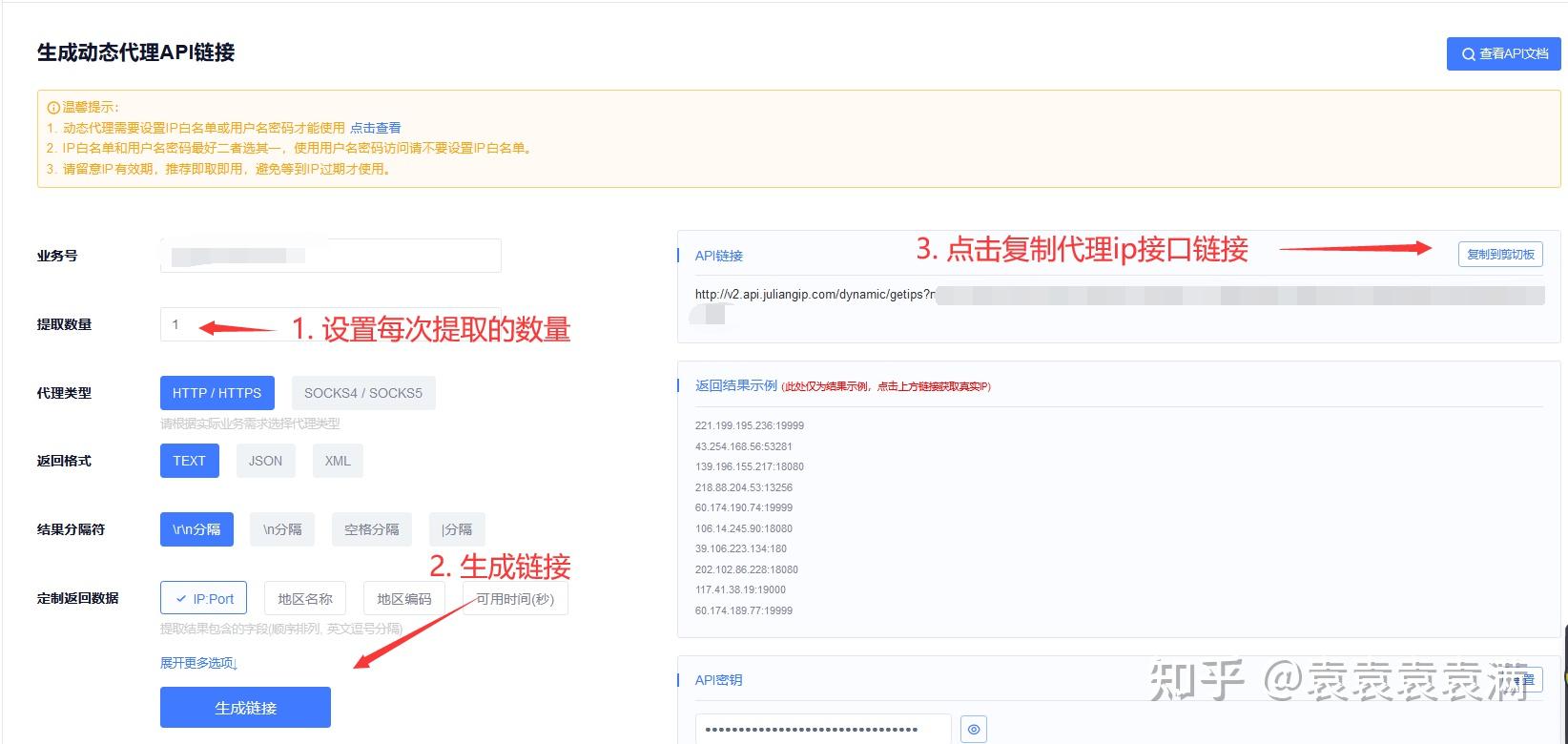Toggle the 地区名称 return field
1568x744 pixels.
pos(305,599)
